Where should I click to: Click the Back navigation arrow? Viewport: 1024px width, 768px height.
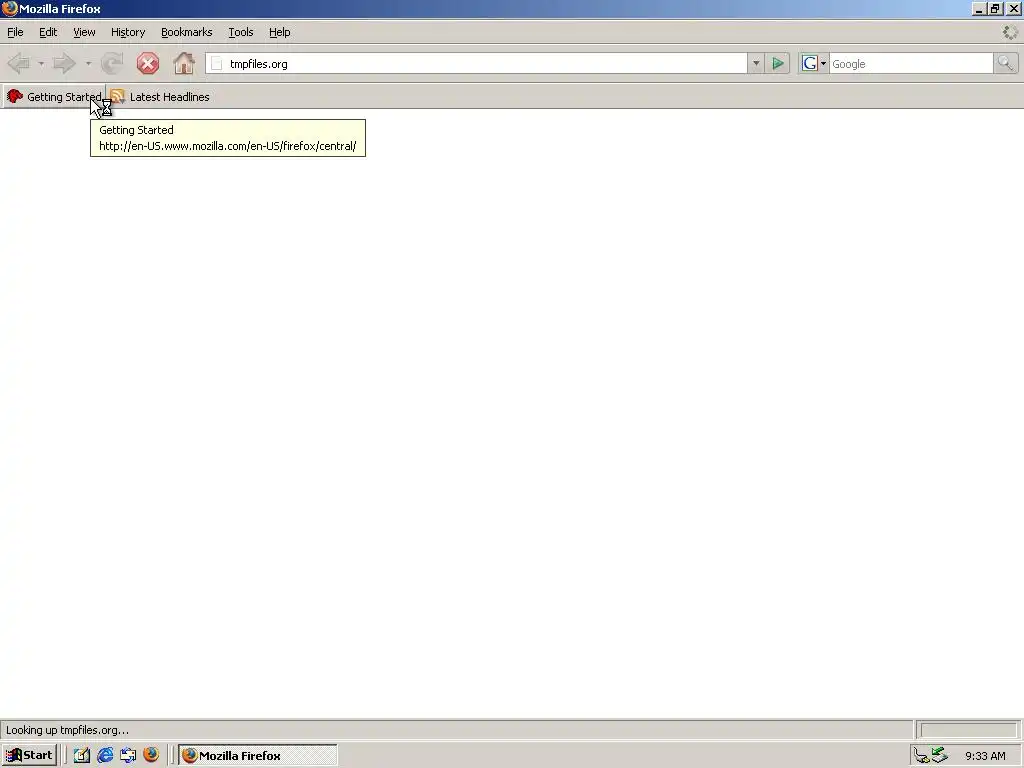19,63
